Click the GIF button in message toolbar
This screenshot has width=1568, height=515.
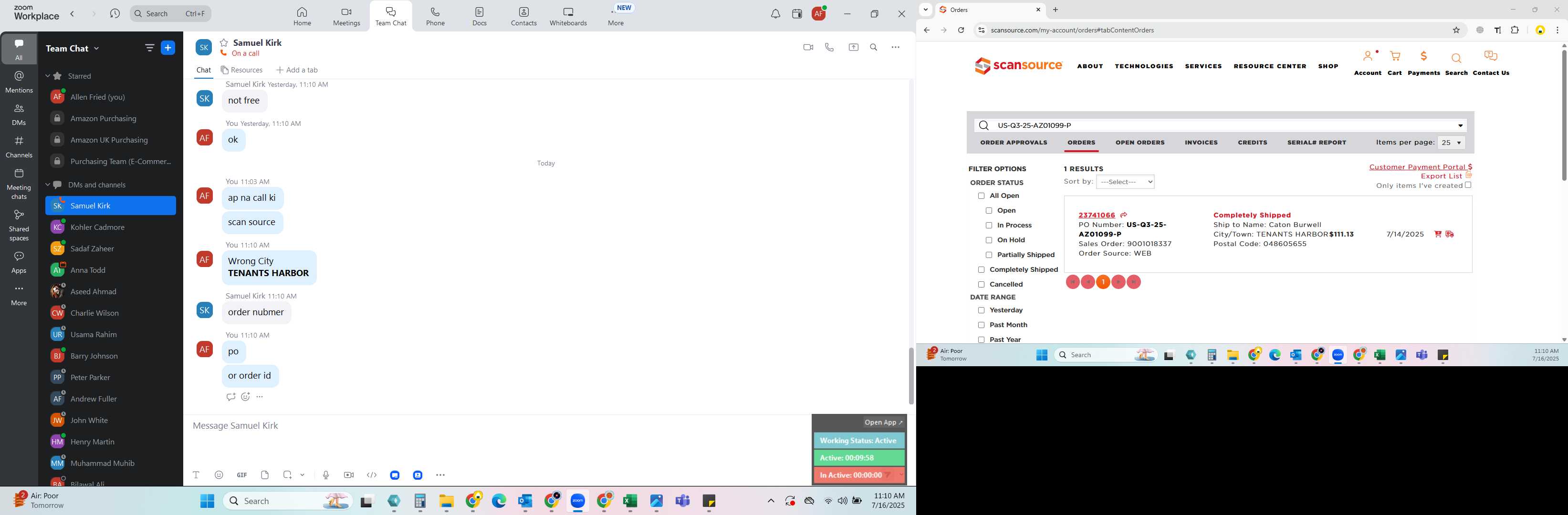[241, 475]
